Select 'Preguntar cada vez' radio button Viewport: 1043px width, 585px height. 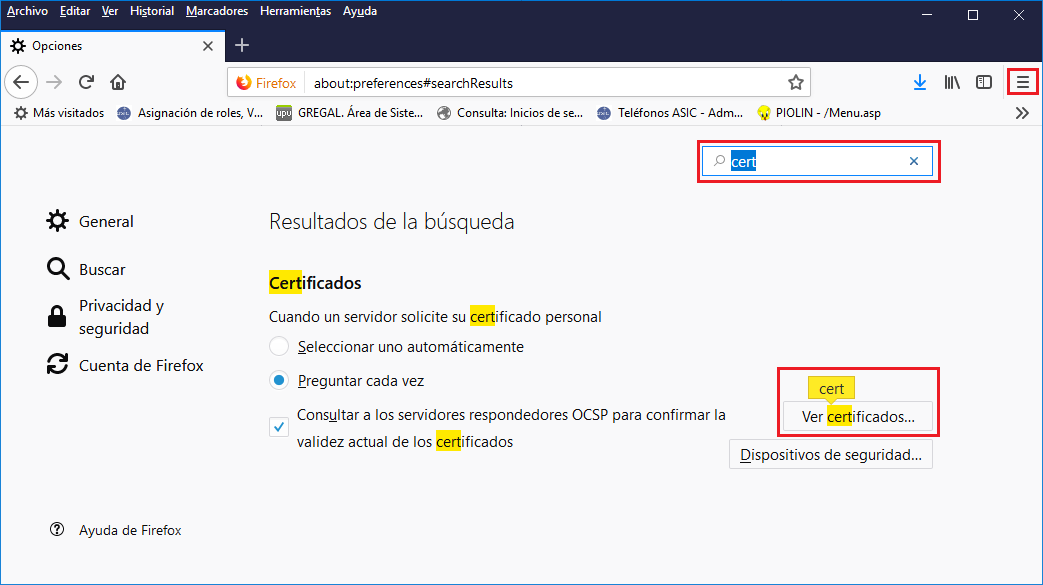click(280, 381)
